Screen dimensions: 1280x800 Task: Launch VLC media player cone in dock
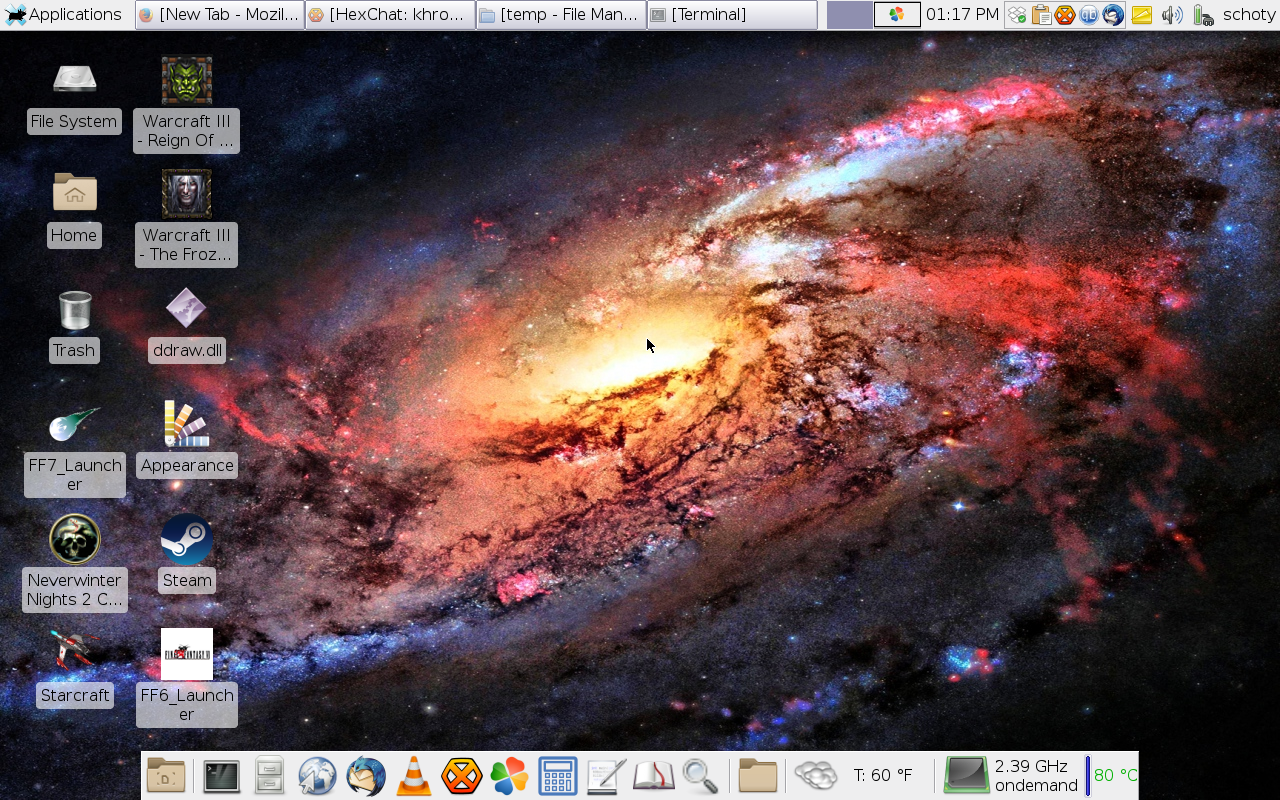coord(413,776)
